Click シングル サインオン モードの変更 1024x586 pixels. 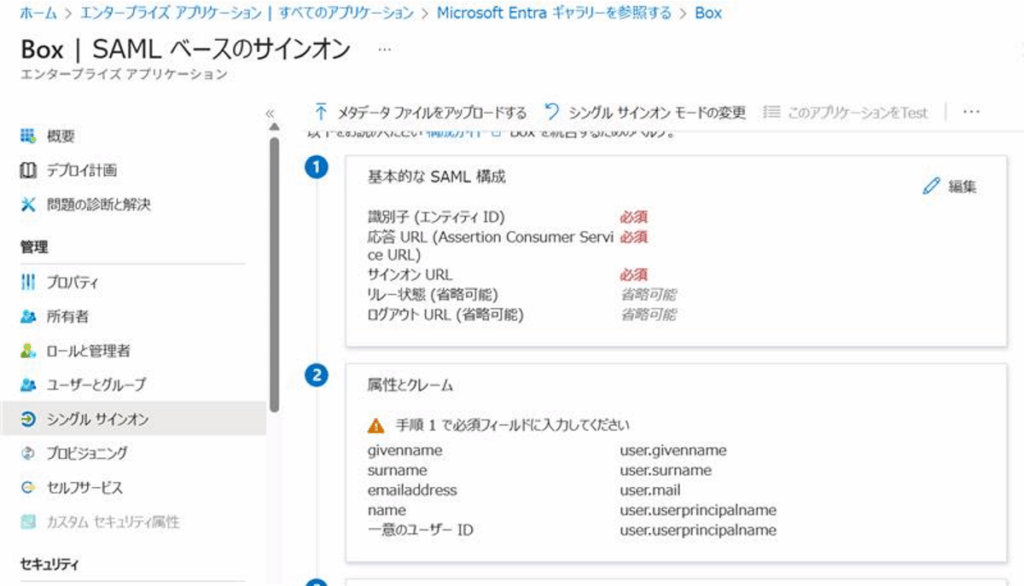645,112
